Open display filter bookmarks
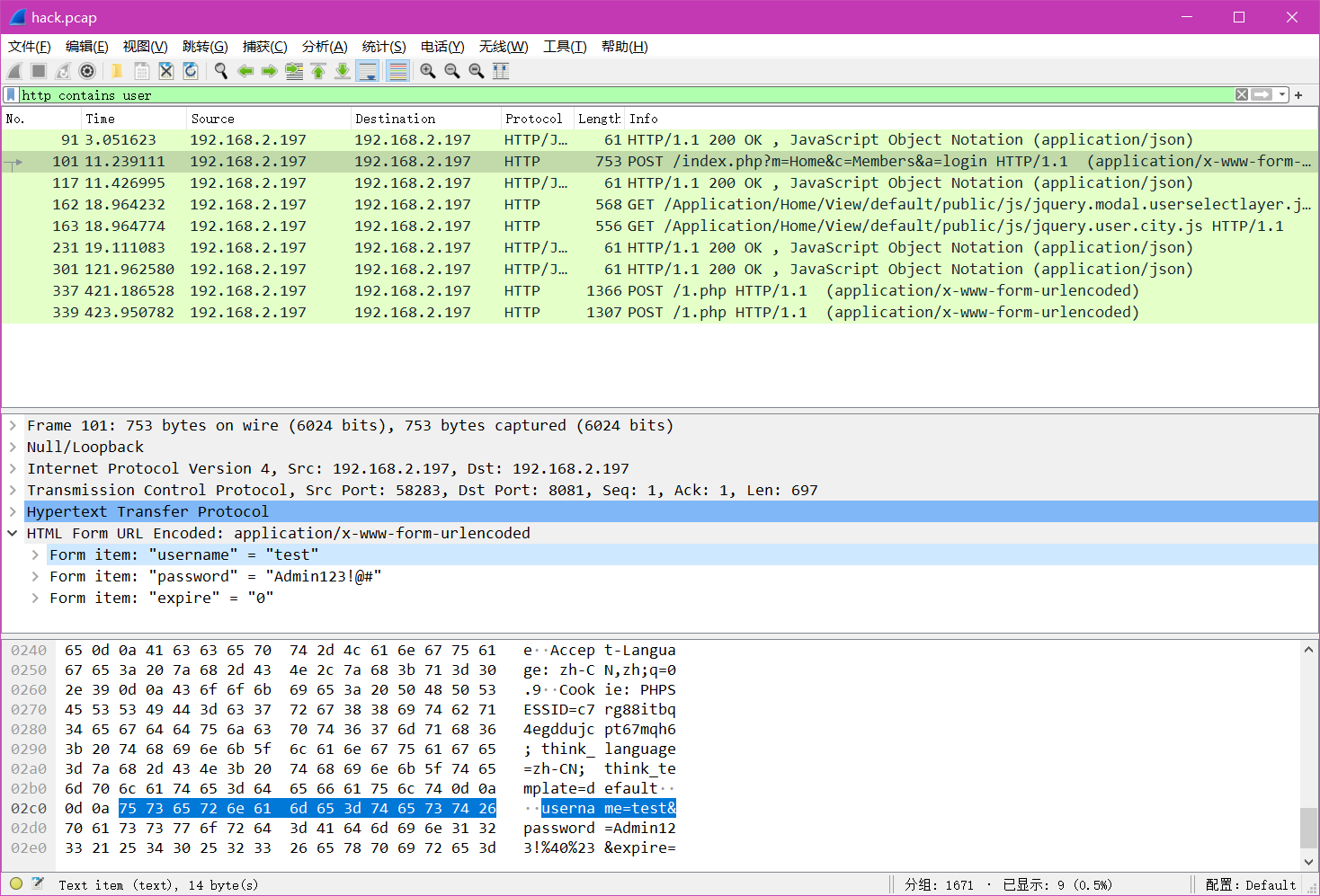The image size is (1320, 896). (x=10, y=94)
